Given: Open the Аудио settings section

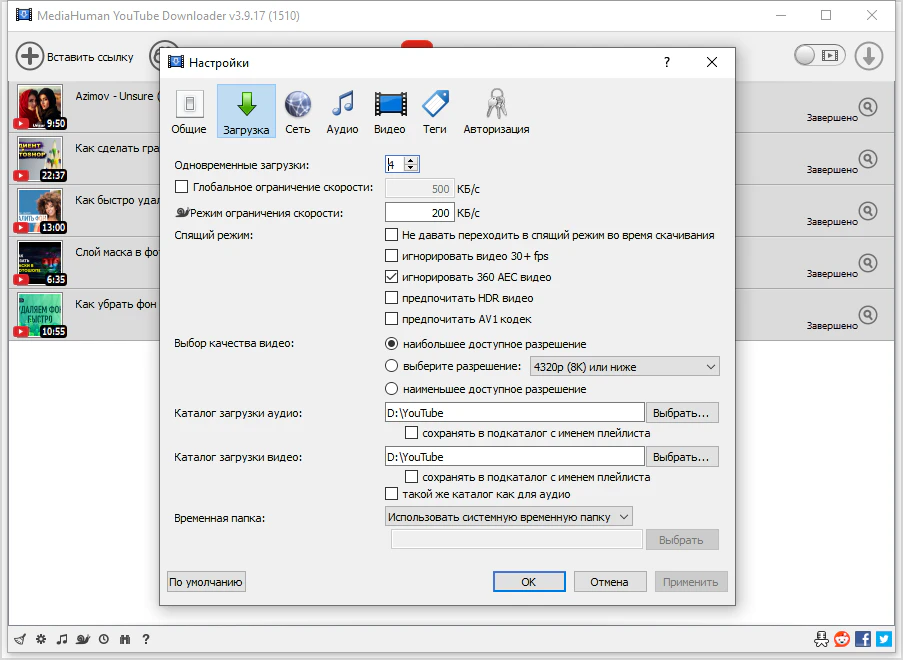Looking at the screenshot, I should tap(342, 111).
